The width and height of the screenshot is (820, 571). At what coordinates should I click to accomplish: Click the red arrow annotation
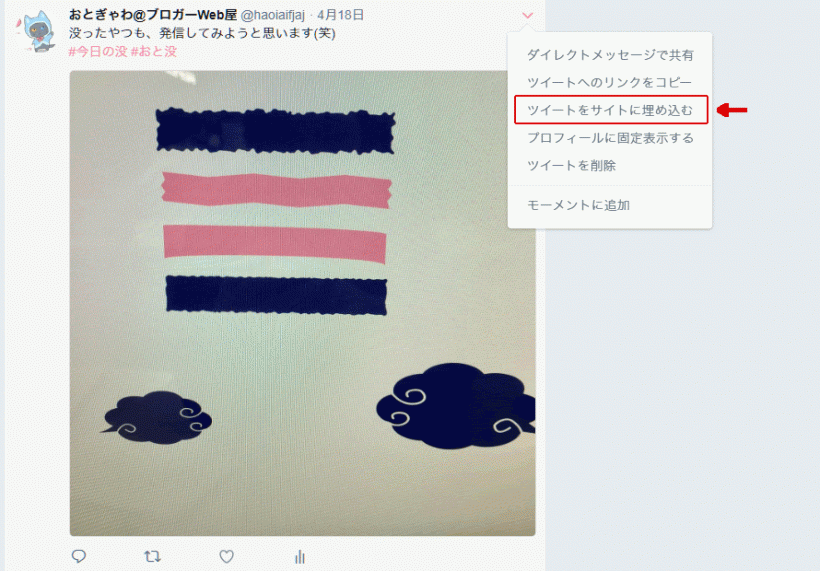732,110
